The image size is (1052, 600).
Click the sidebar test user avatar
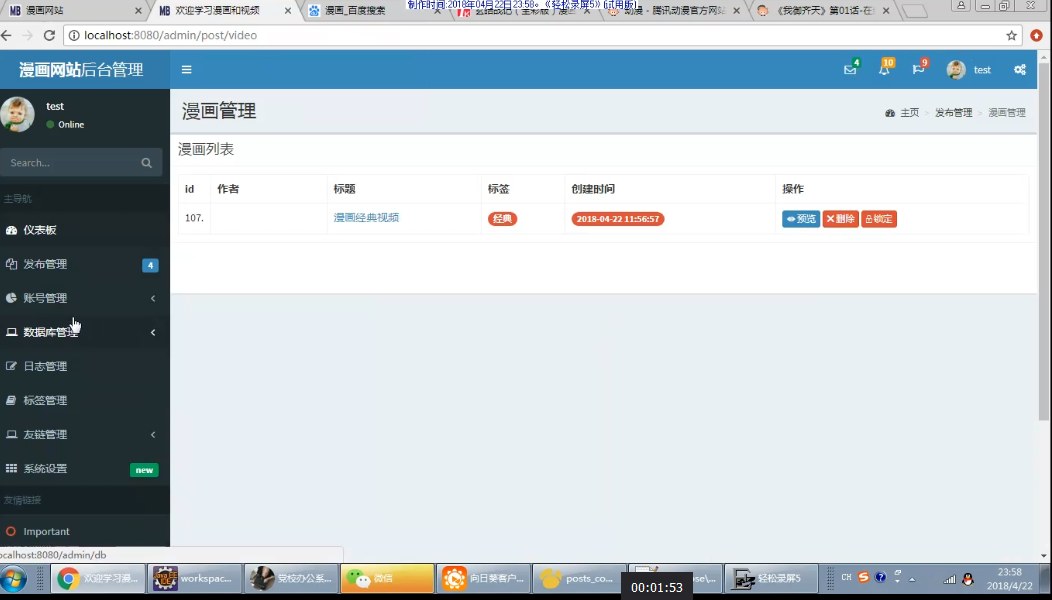(x=17, y=114)
